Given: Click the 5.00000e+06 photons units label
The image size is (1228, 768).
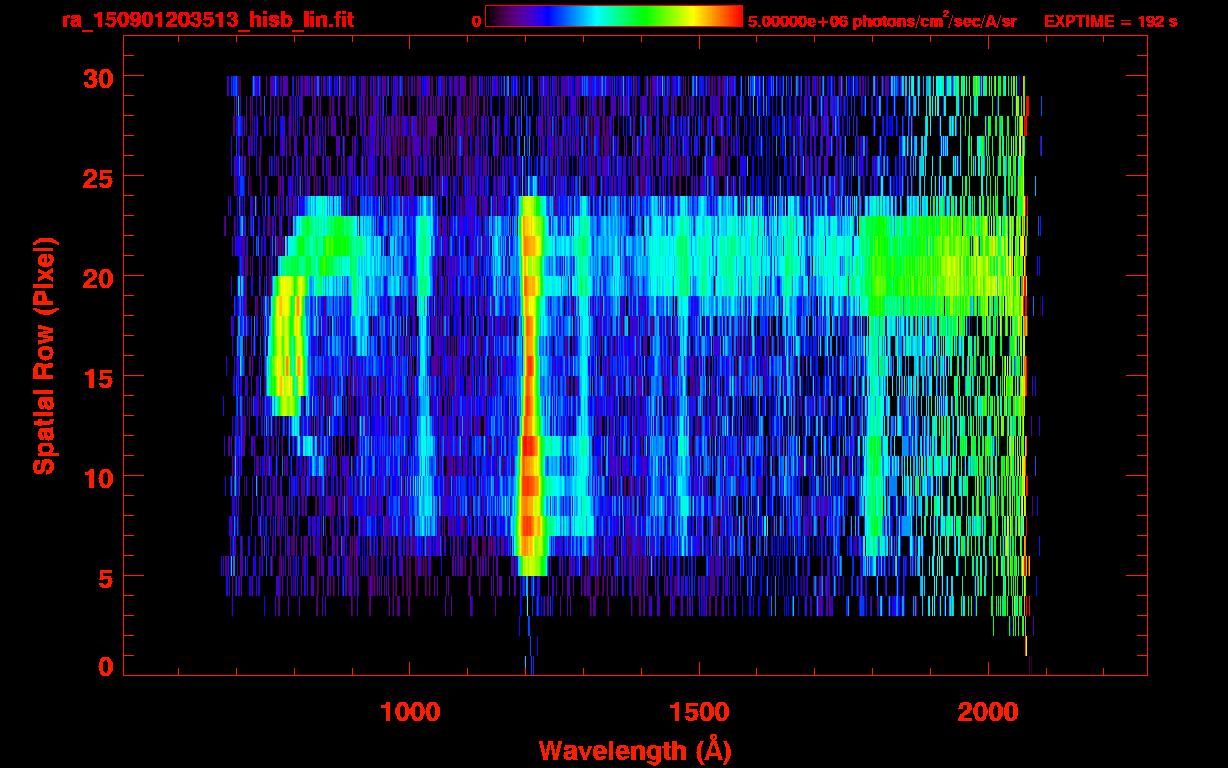Looking at the screenshot, I should click(x=882, y=20).
